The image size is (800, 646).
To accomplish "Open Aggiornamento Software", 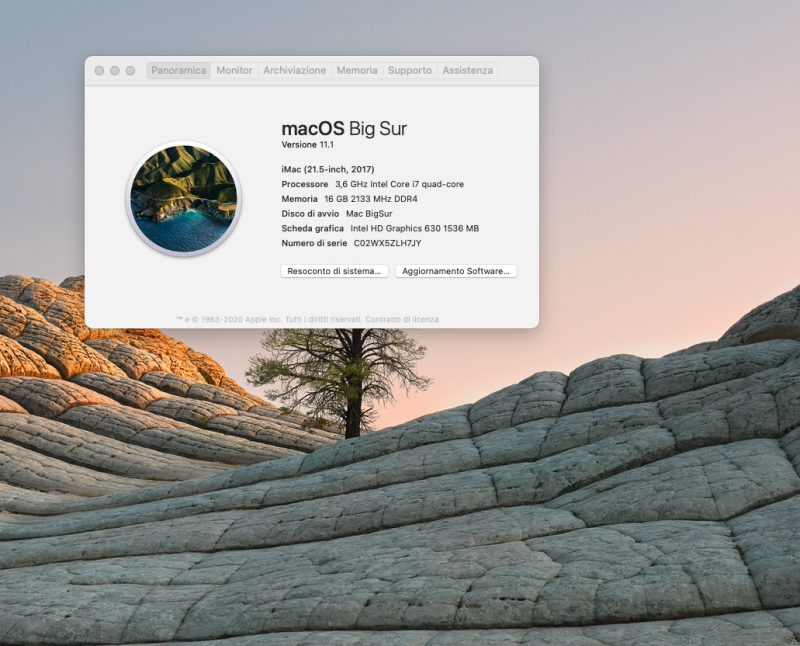I will click(x=456, y=271).
